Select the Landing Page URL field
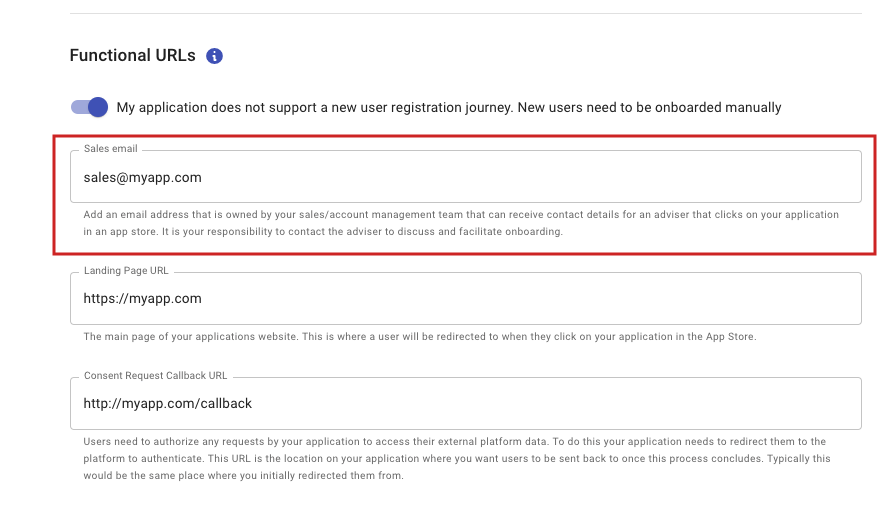 465,298
